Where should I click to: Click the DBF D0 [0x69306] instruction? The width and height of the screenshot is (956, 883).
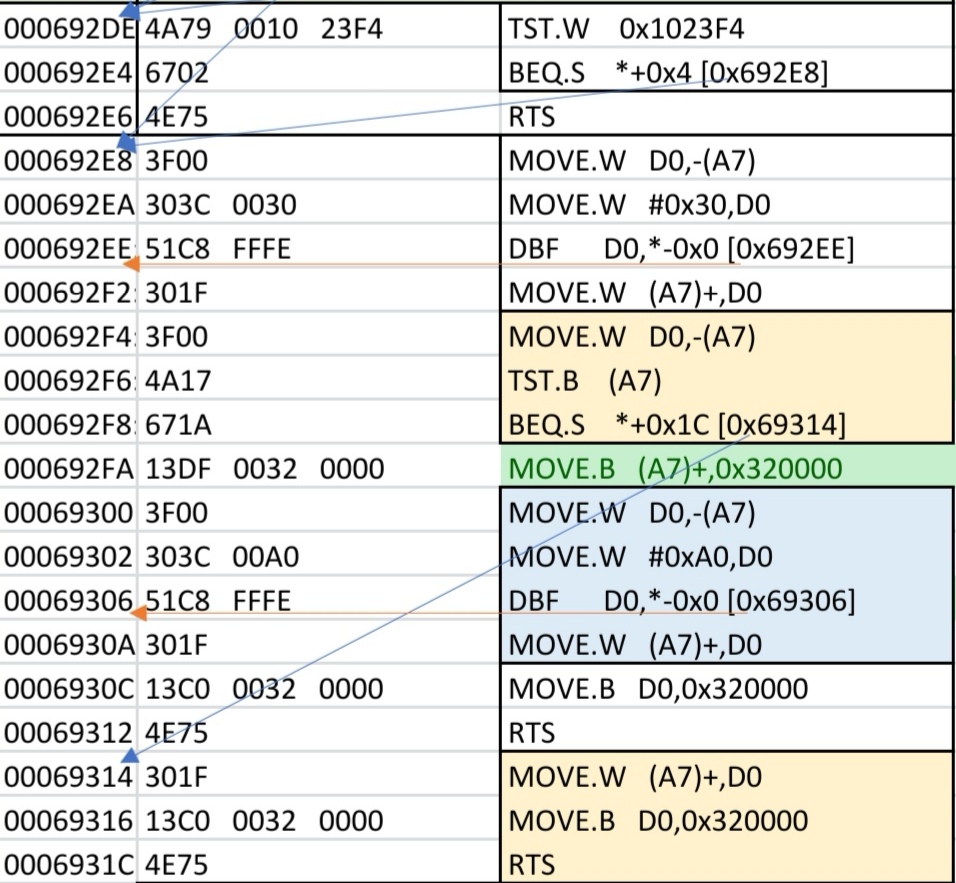727,601
